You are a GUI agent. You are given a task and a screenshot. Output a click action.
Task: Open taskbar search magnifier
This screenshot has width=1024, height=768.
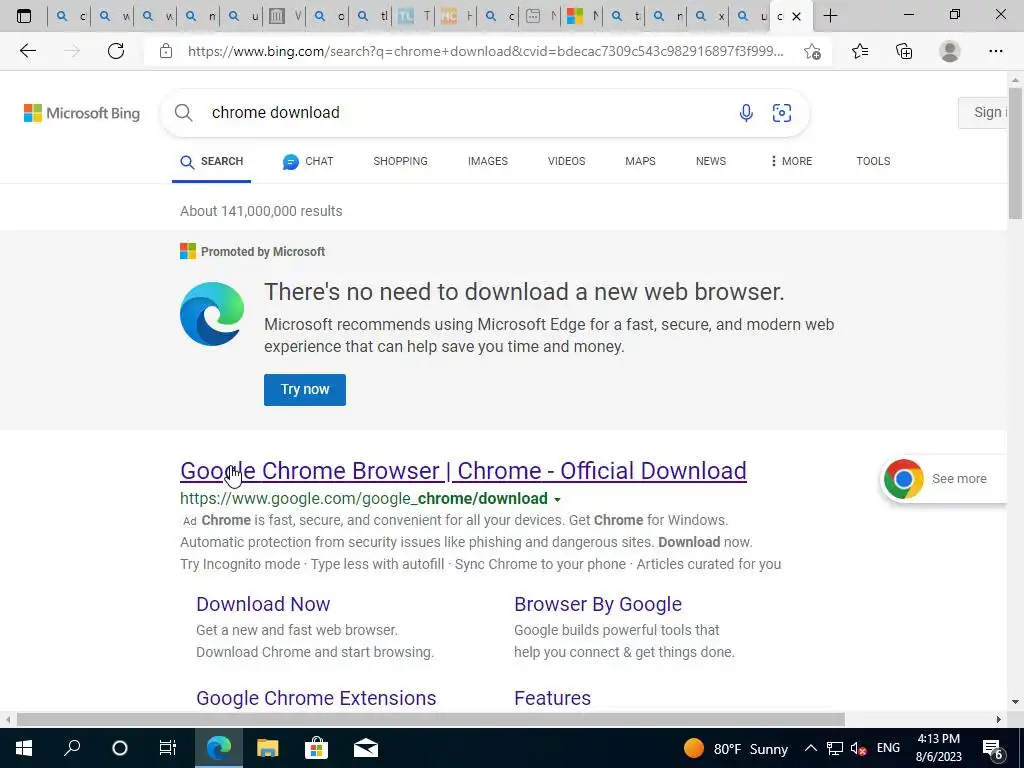click(x=72, y=748)
